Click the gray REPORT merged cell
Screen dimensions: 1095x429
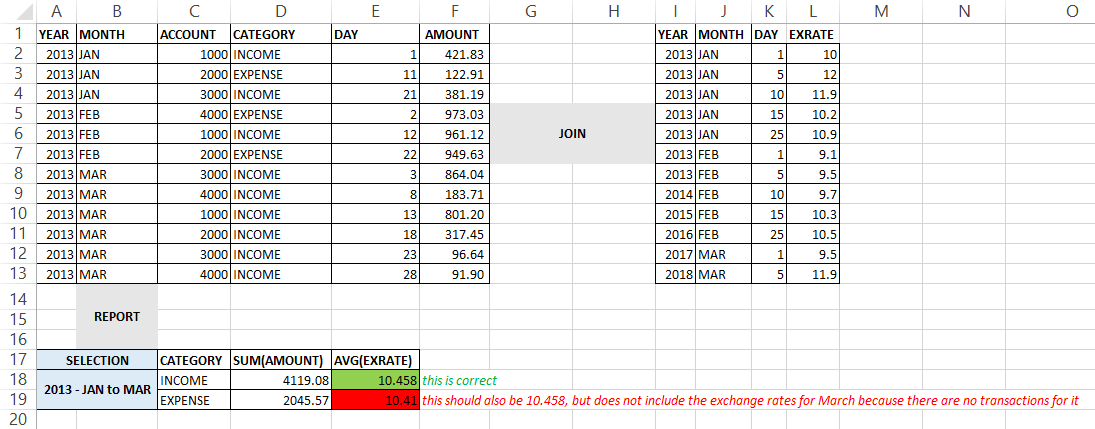(x=117, y=317)
